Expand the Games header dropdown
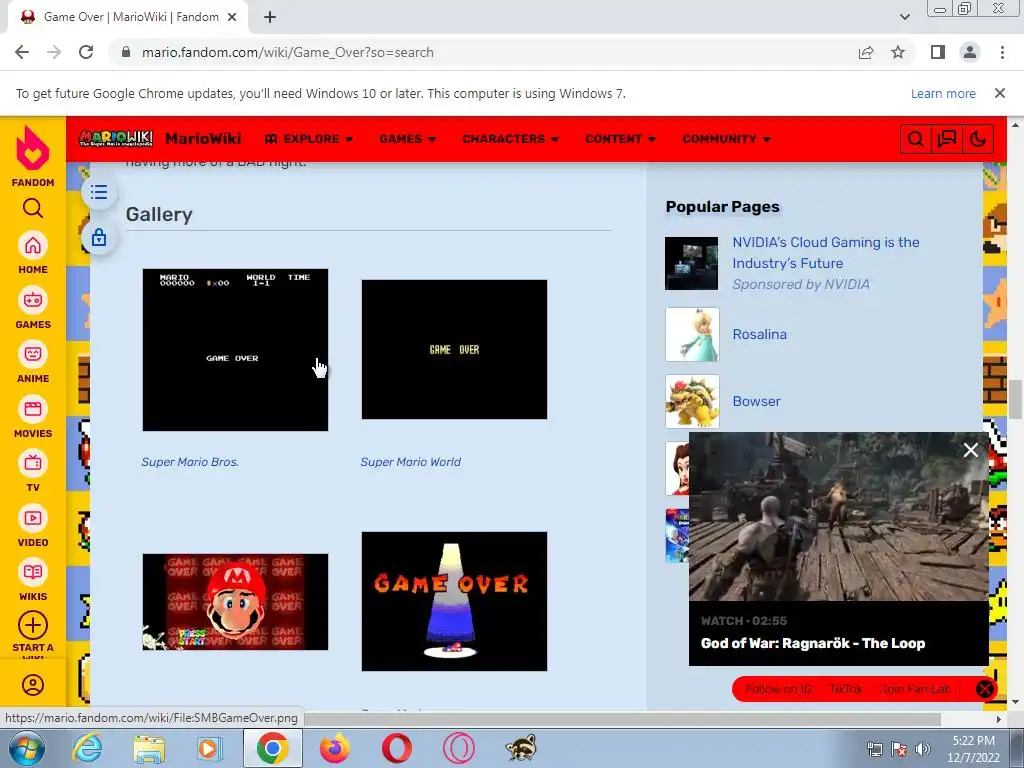Viewport: 1024px width, 768px height. [x=408, y=139]
